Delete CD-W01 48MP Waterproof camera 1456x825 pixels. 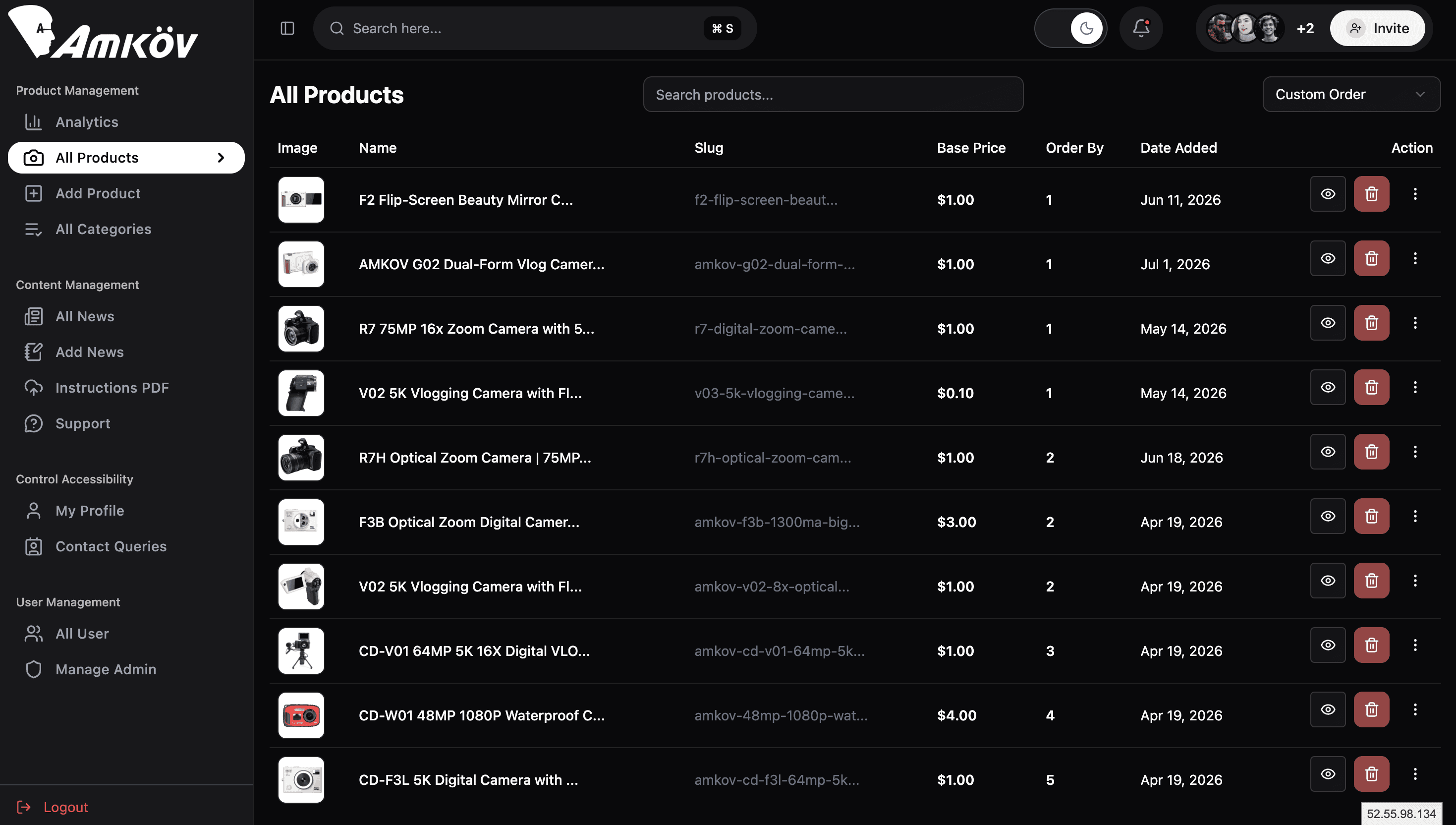pyautogui.click(x=1371, y=710)
